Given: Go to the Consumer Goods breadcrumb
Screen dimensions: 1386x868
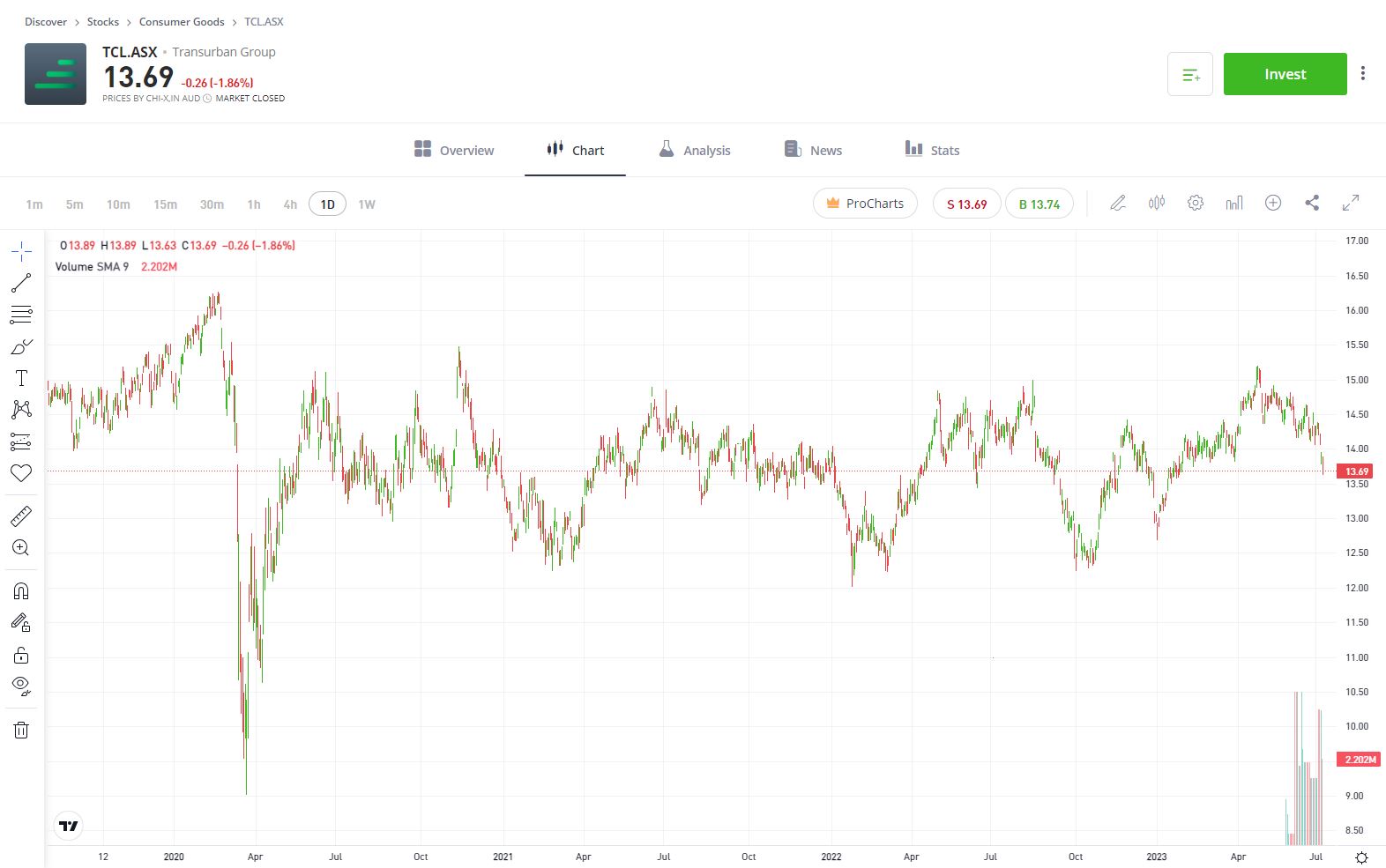Looking at the screenshot, I should (182, 22).
